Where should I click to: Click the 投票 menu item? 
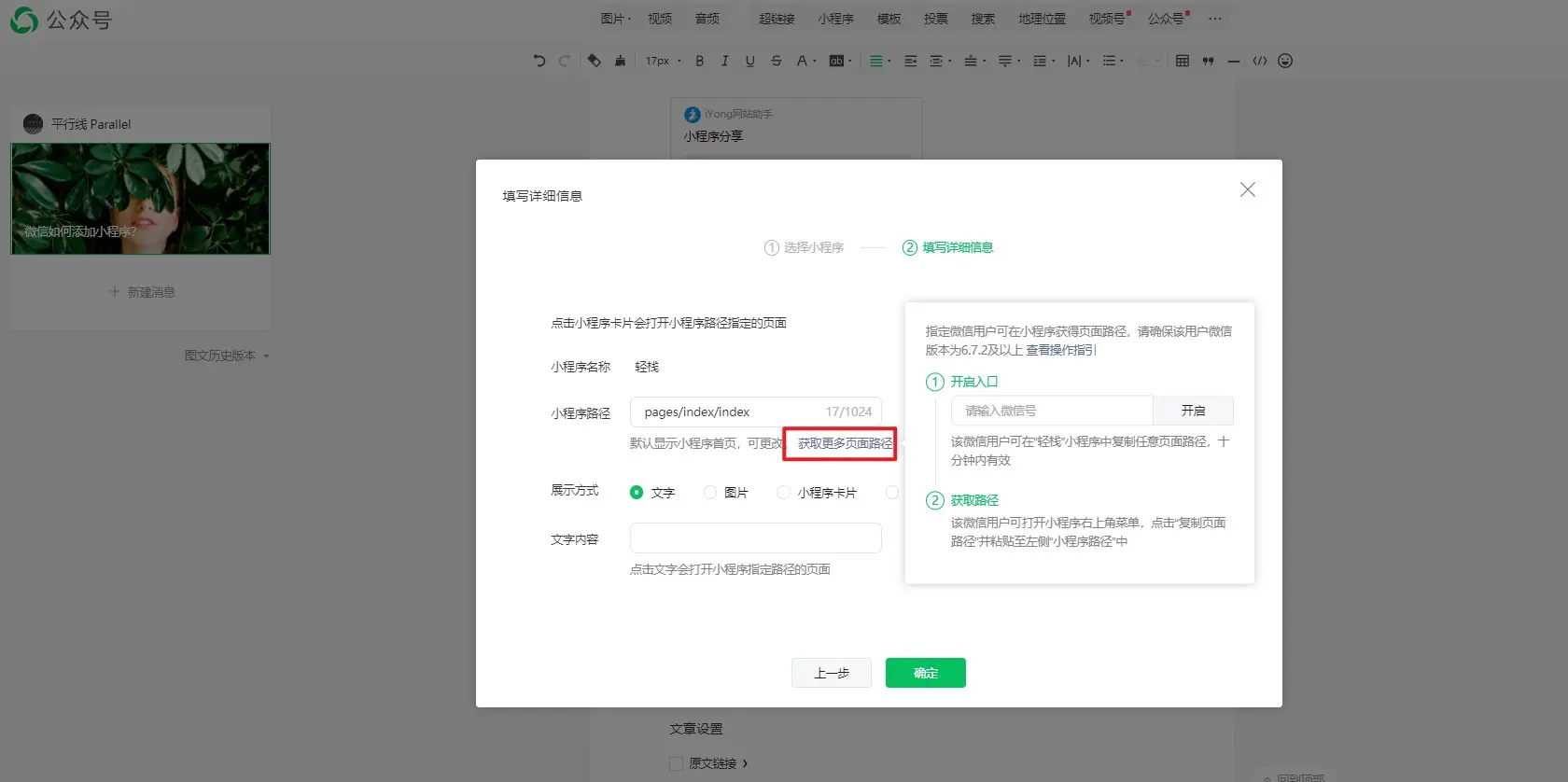tap(935, 19)
